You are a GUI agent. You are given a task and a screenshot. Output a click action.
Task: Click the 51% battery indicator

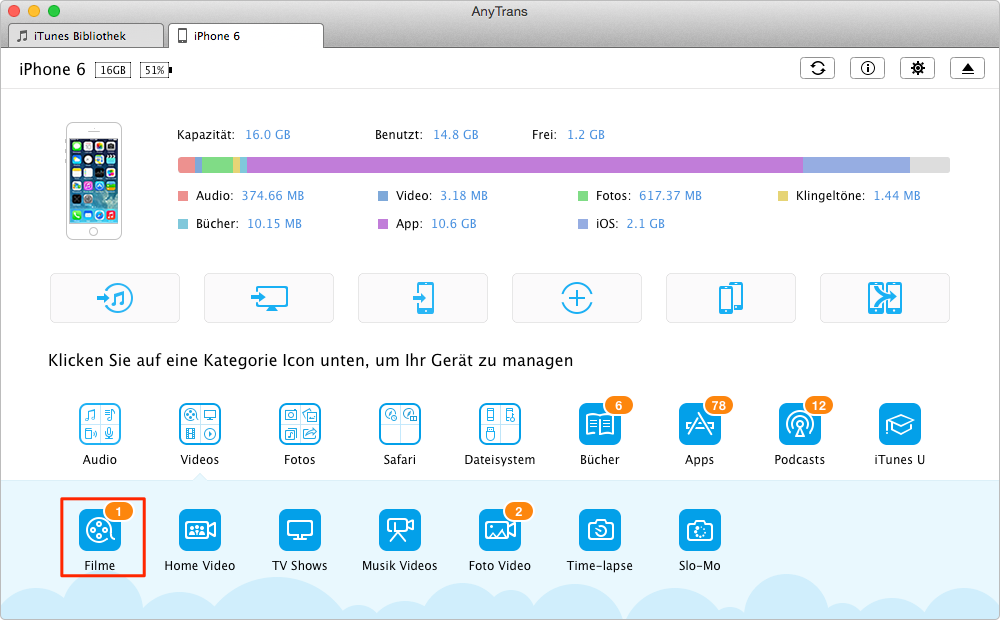point(155,70)
